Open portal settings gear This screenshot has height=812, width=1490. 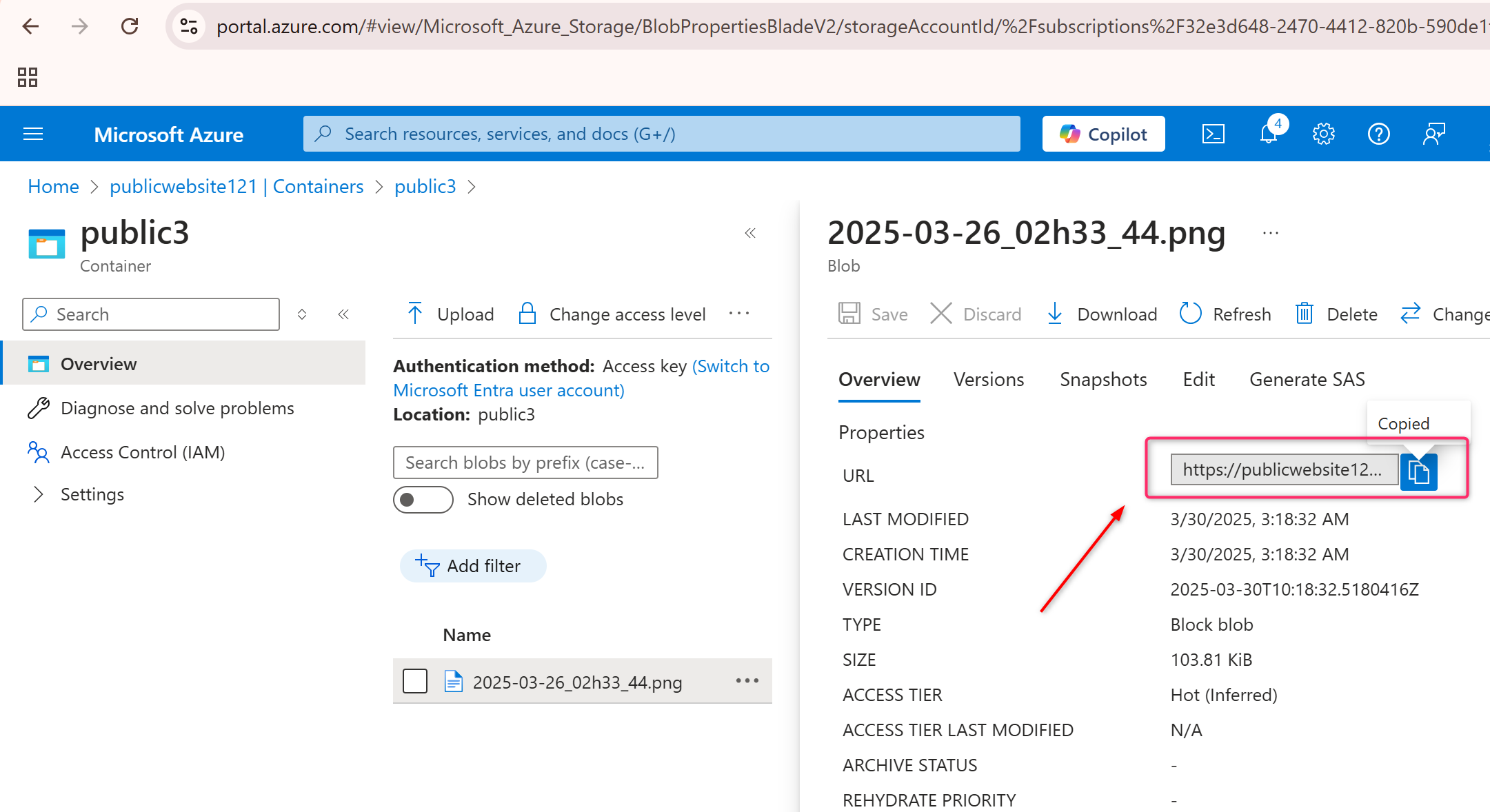tap(1323, 134)
